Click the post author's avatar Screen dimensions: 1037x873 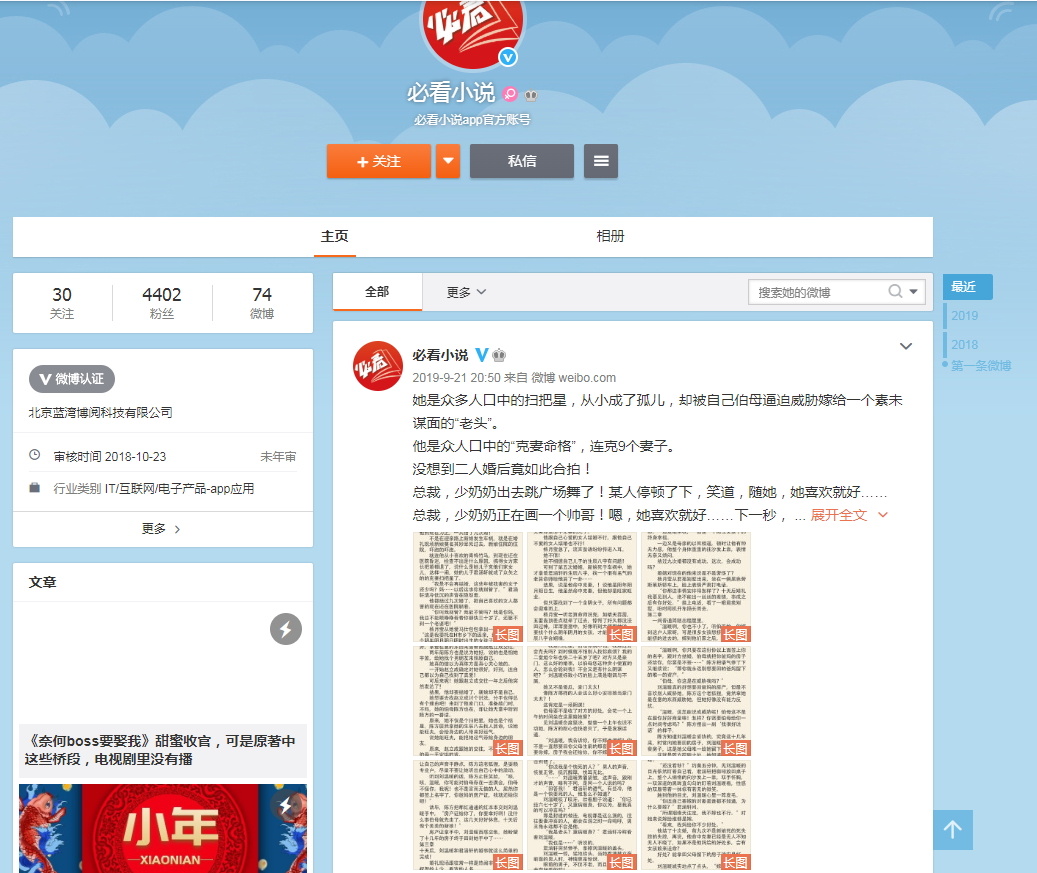tap(378, 366)
